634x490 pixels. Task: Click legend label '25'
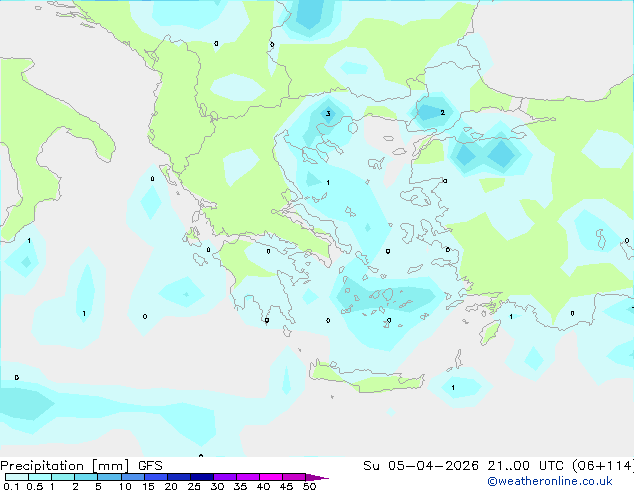pyautogui.click(x=194, y=486)
